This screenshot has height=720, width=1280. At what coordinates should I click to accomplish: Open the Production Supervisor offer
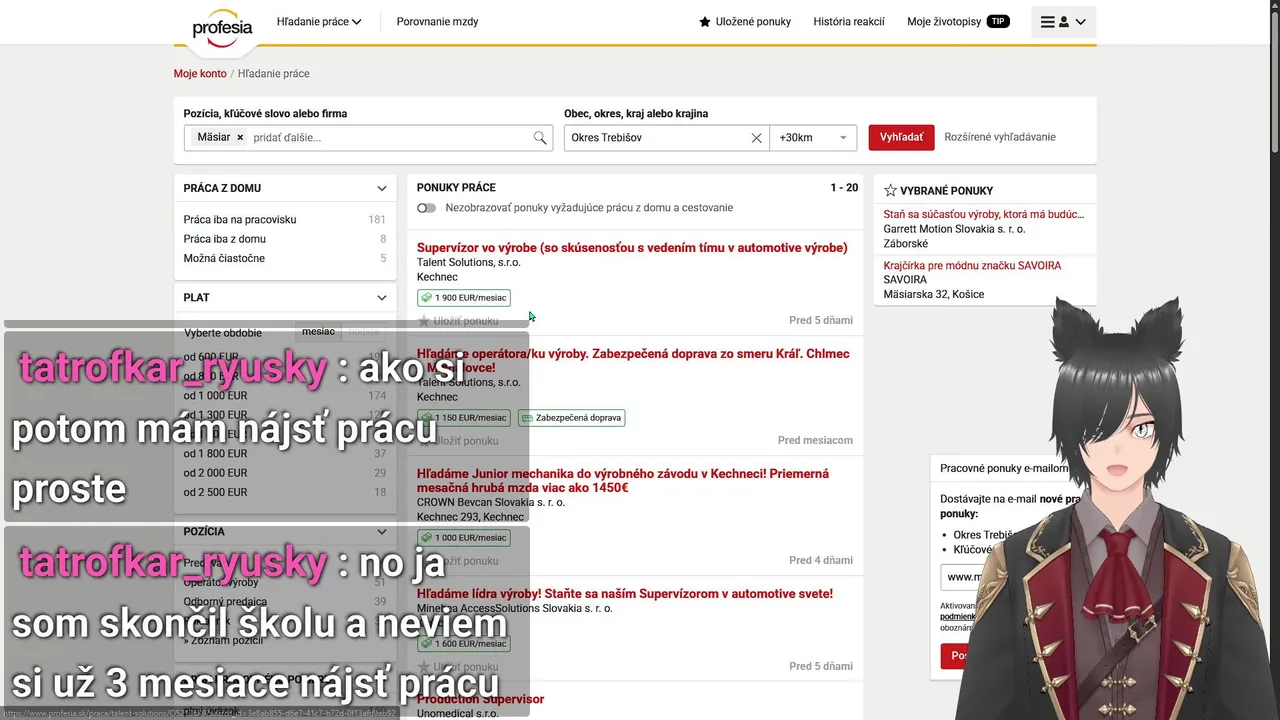(x=481, y=699)
